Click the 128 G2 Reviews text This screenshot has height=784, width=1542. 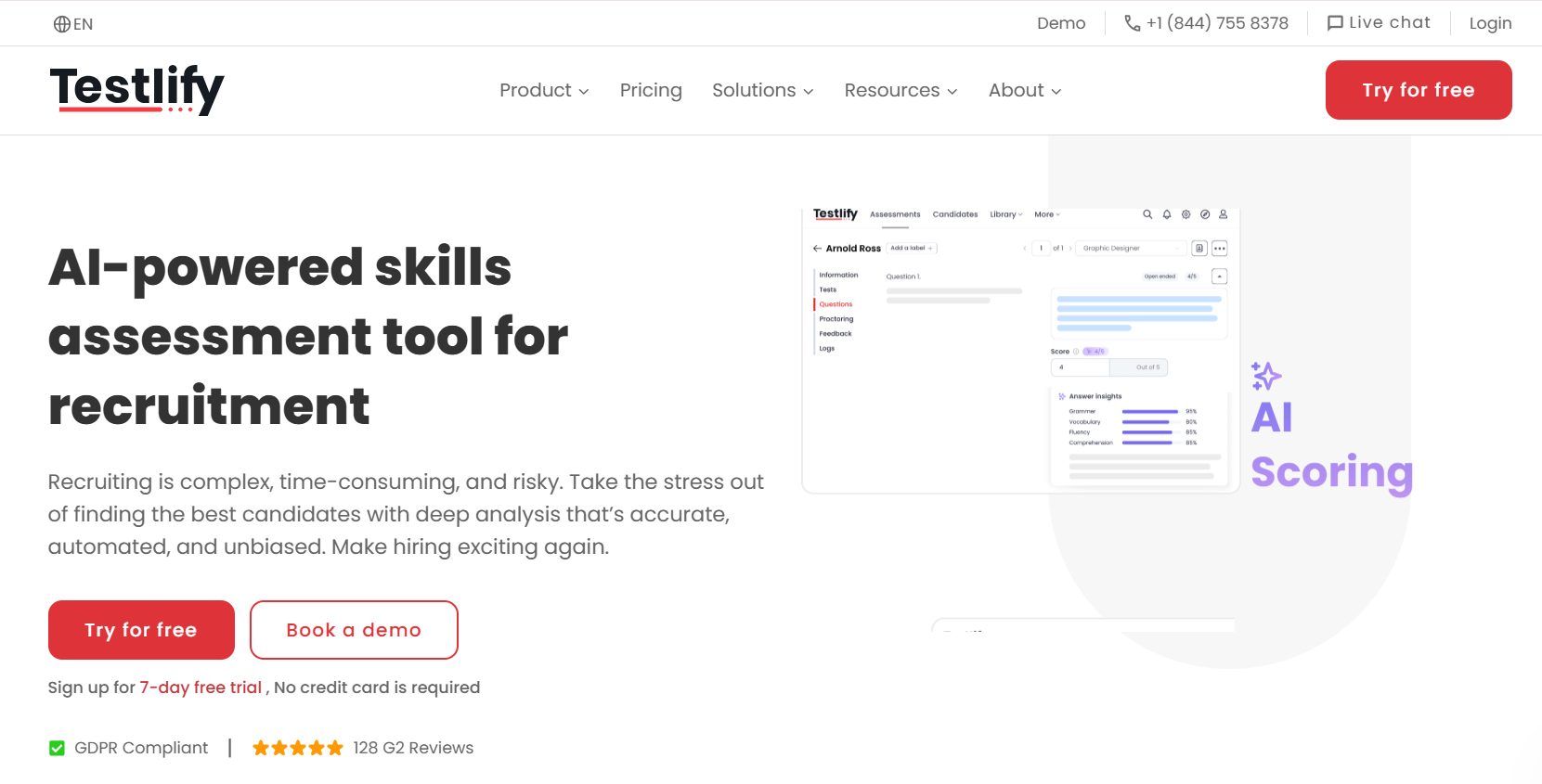[413, 748]
